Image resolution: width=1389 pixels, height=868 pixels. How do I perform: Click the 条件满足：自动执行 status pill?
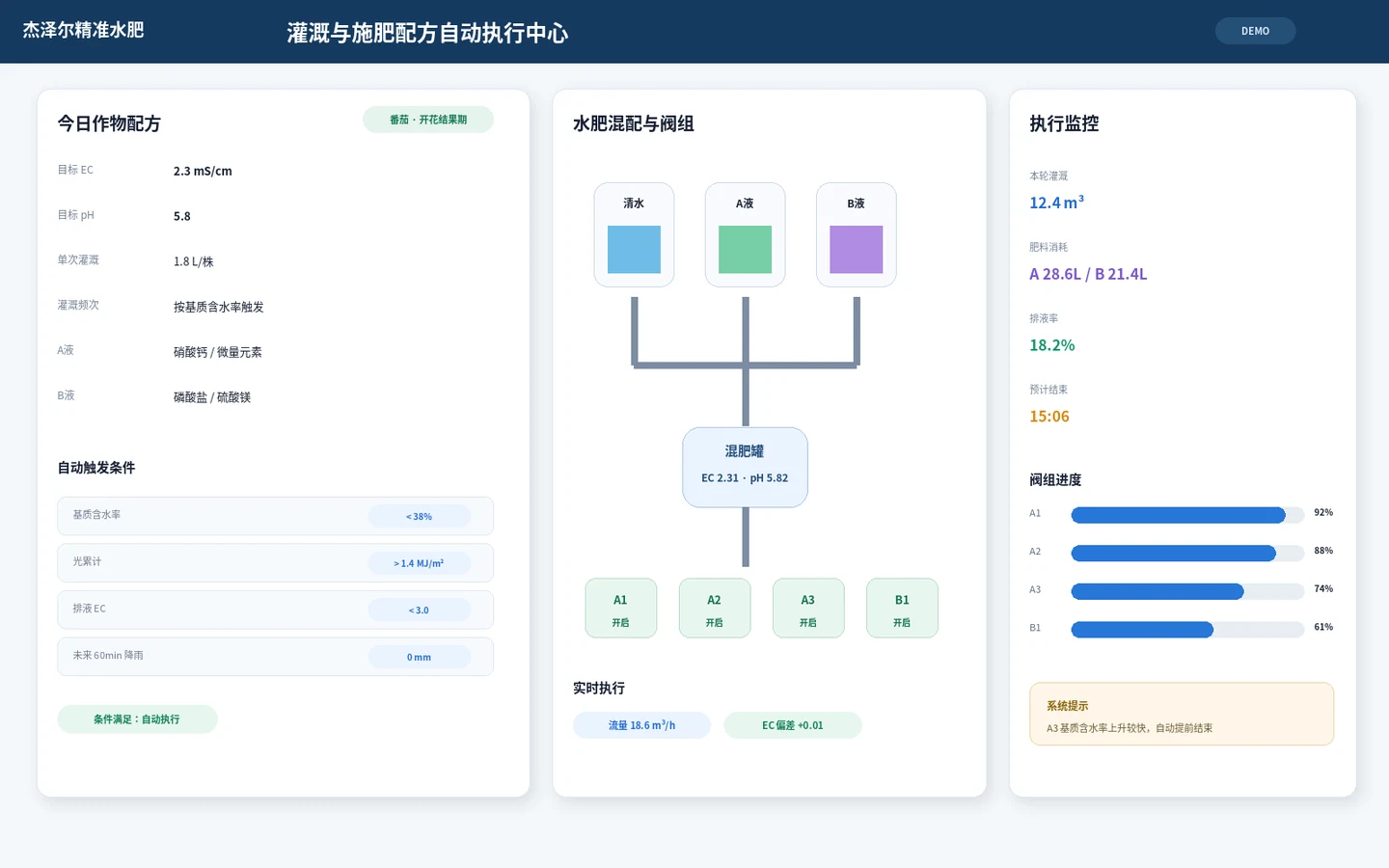(x=137, y=719)
